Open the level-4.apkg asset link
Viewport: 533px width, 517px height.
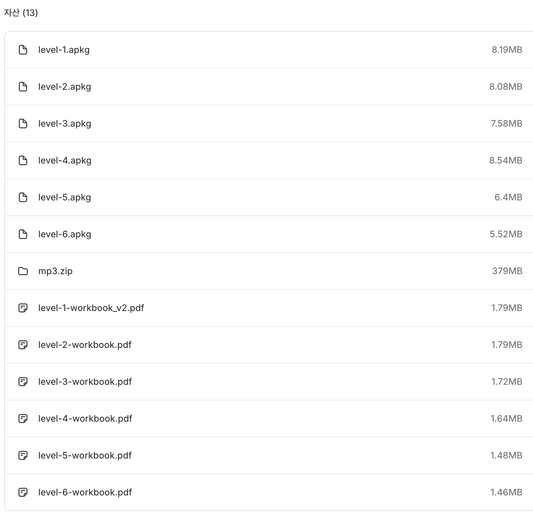click(x=65, y=161)
